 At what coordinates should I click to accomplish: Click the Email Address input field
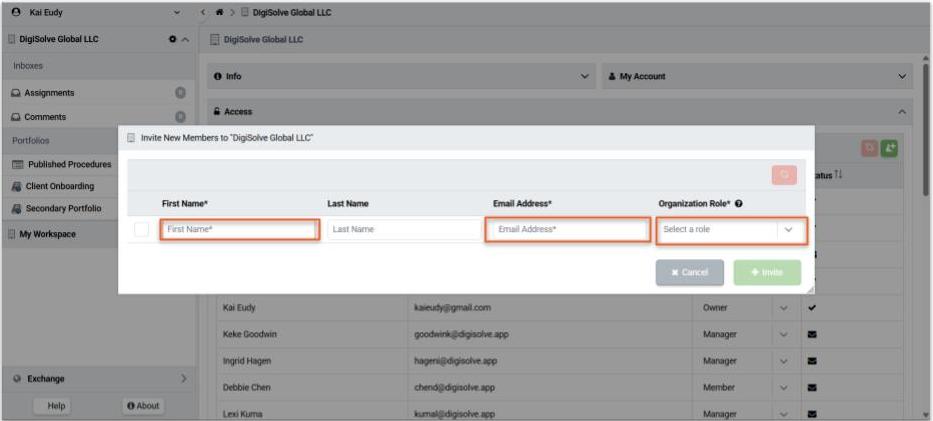pyautogui.click(x=567, y=230)
